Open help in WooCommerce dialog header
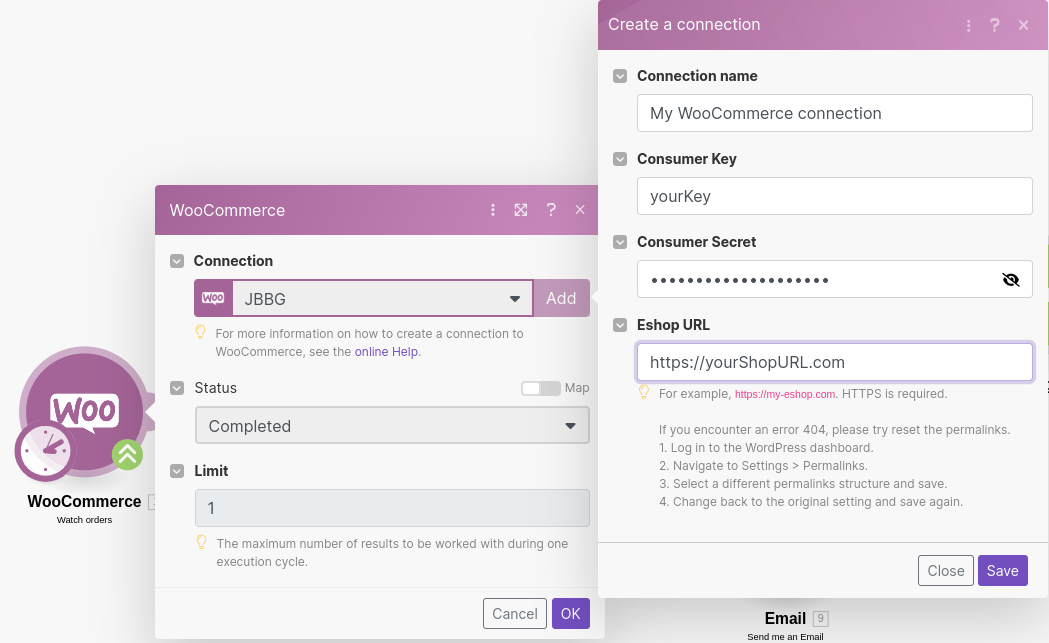 point(551,210)
